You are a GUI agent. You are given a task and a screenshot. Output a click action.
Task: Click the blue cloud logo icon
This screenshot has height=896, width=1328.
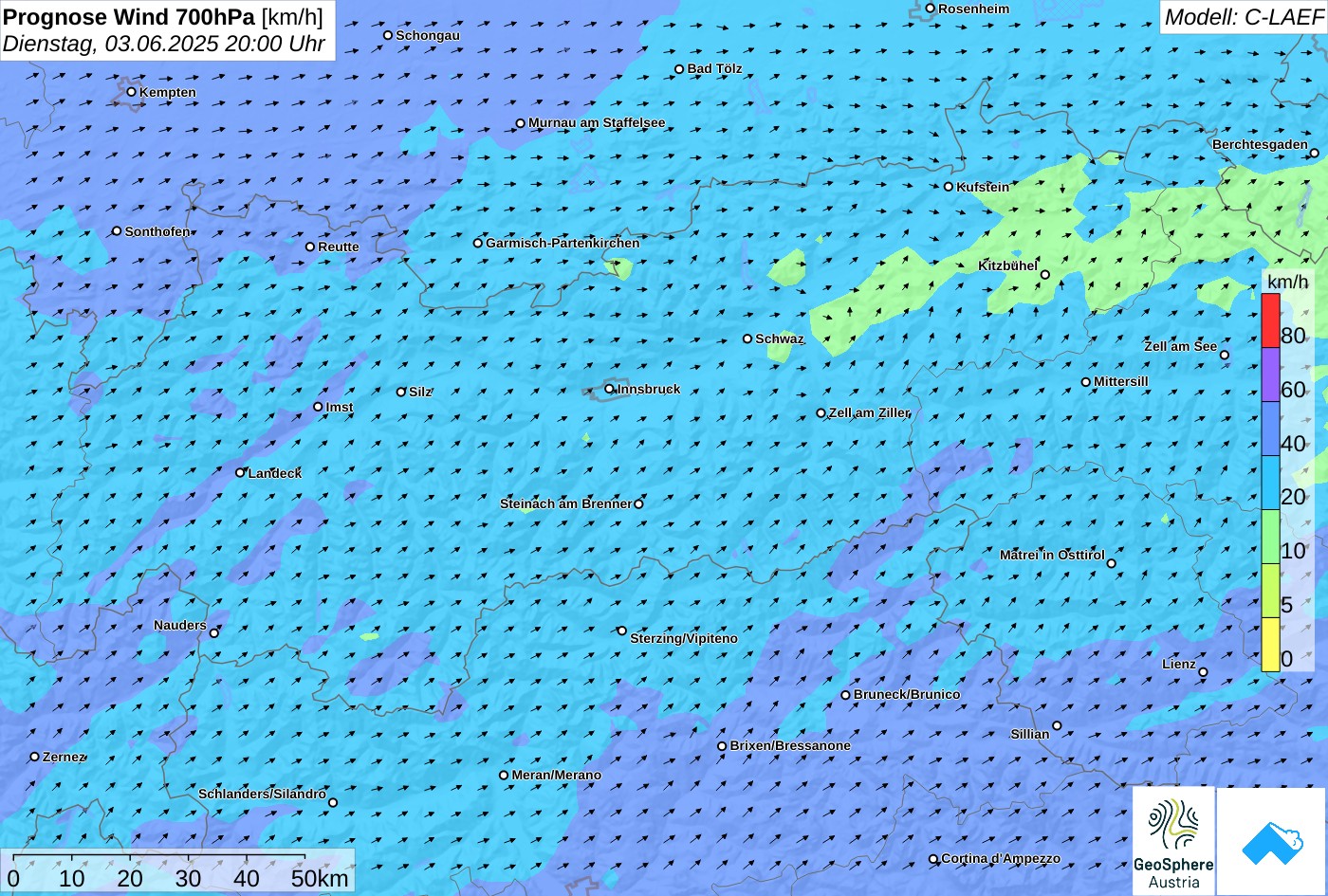[1272, 842]
